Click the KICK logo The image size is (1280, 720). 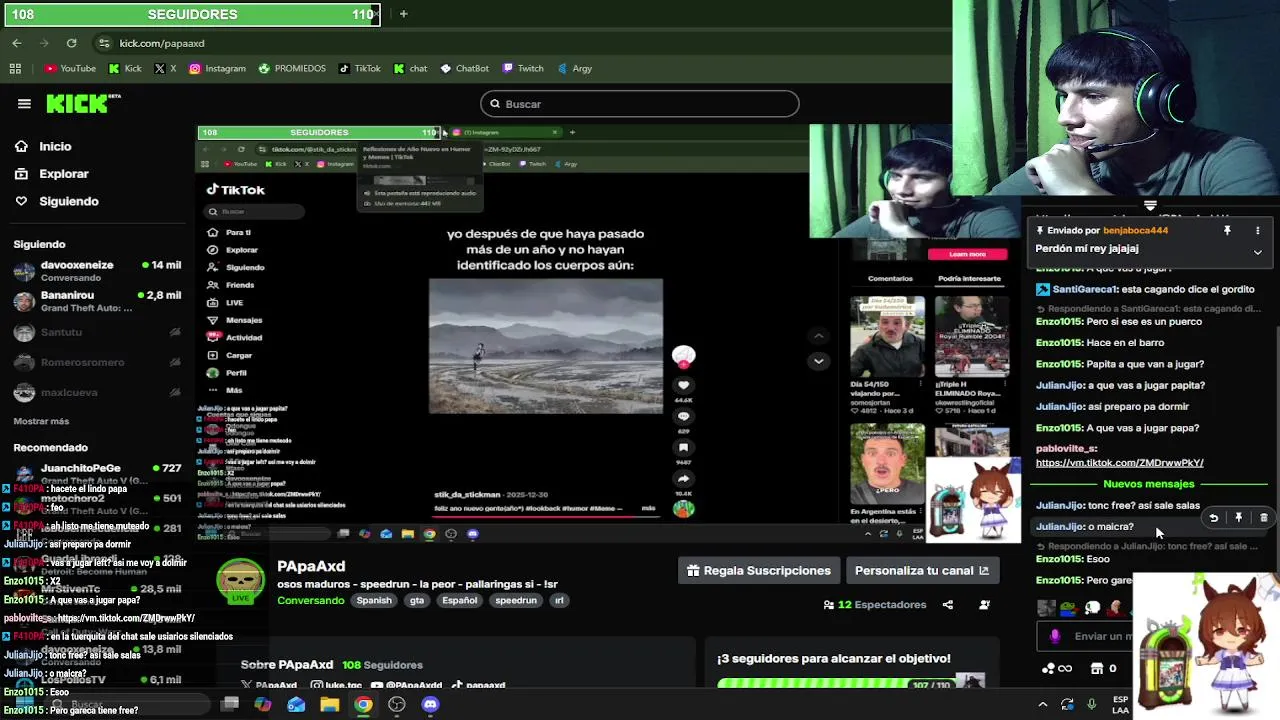(x=83, y=103)
